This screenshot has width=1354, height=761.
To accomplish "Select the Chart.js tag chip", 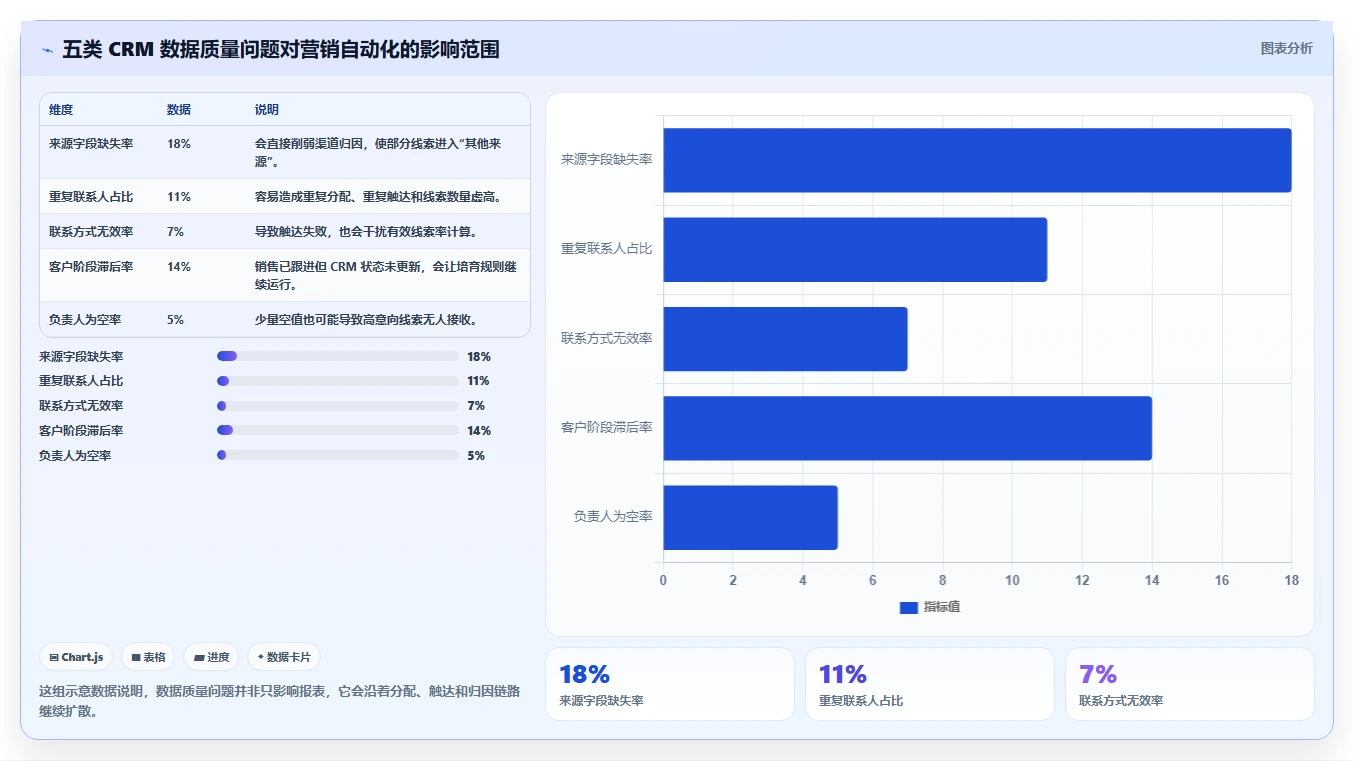I will [76, 657].
